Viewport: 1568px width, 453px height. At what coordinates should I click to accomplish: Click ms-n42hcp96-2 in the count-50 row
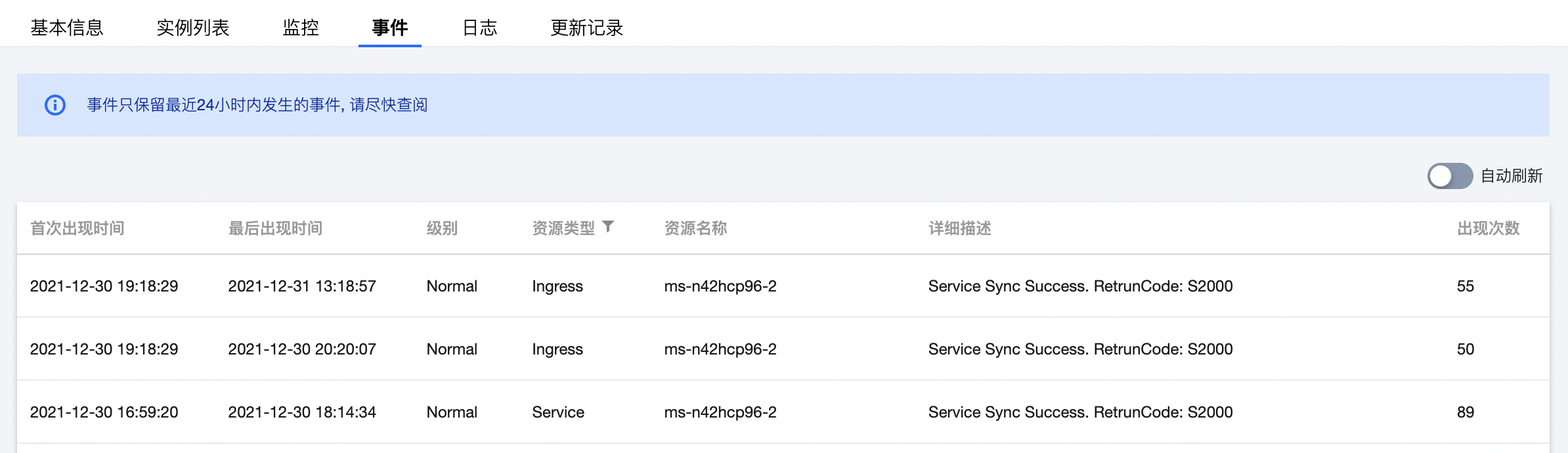coord(720,349)
